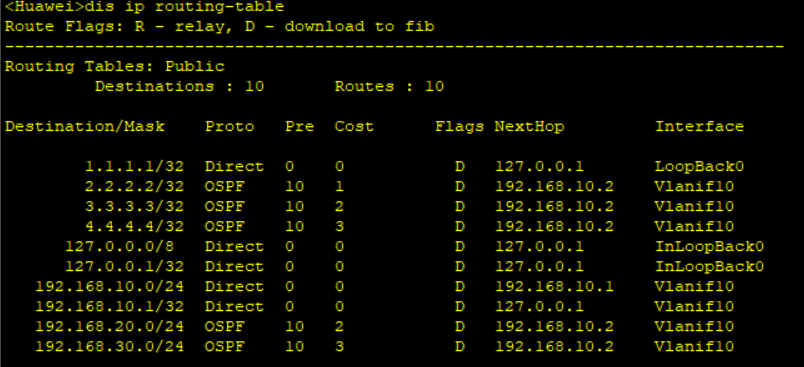Viewport: 804px width, 367px height.
Task: Click the Proto column header
Action: [x=230, y=127]
